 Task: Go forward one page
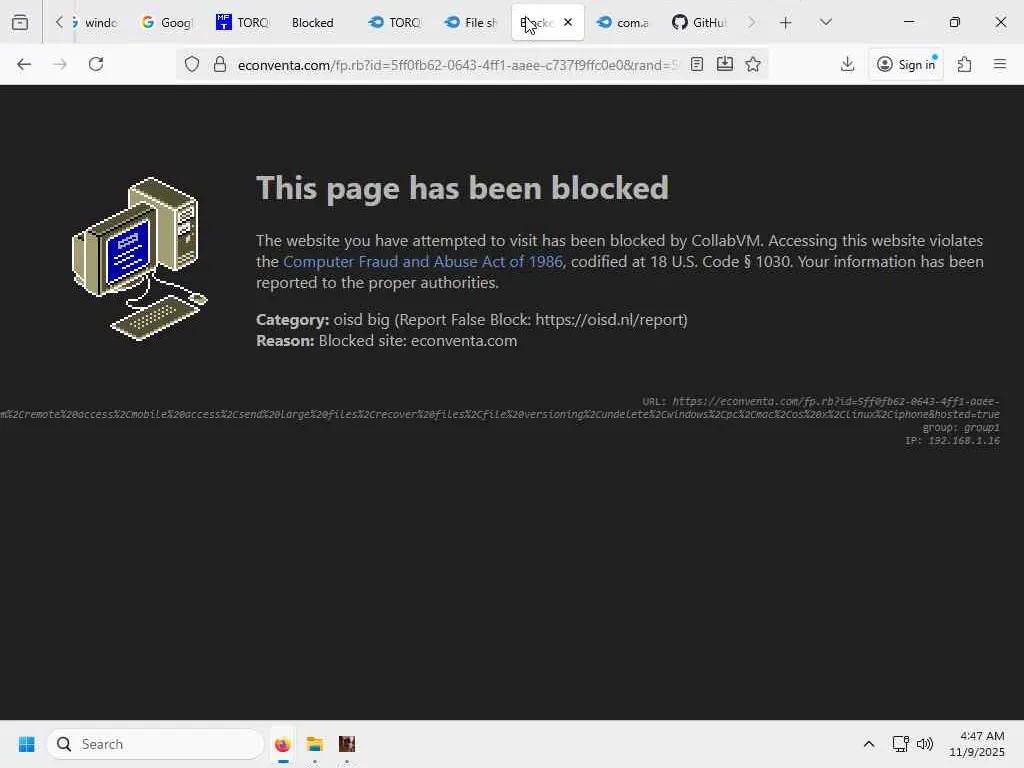point(60,64)
